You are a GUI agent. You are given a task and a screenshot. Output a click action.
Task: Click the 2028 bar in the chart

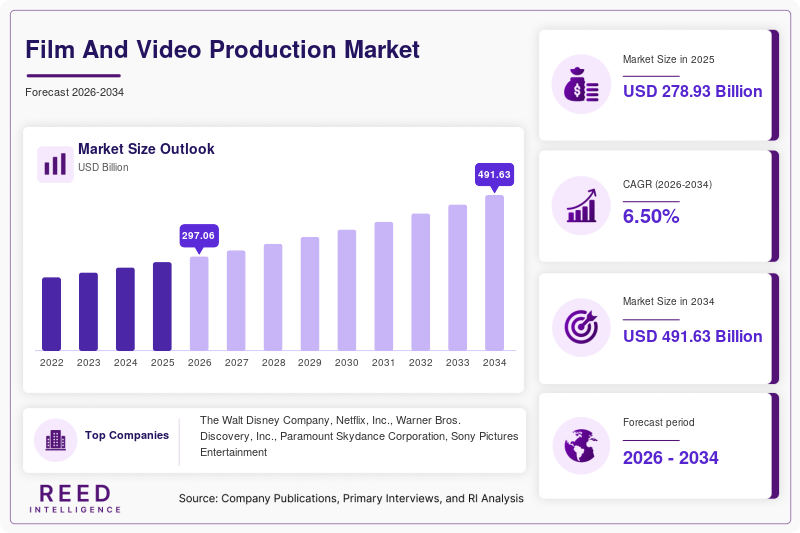pyautogui.click(x=273, y=297)
